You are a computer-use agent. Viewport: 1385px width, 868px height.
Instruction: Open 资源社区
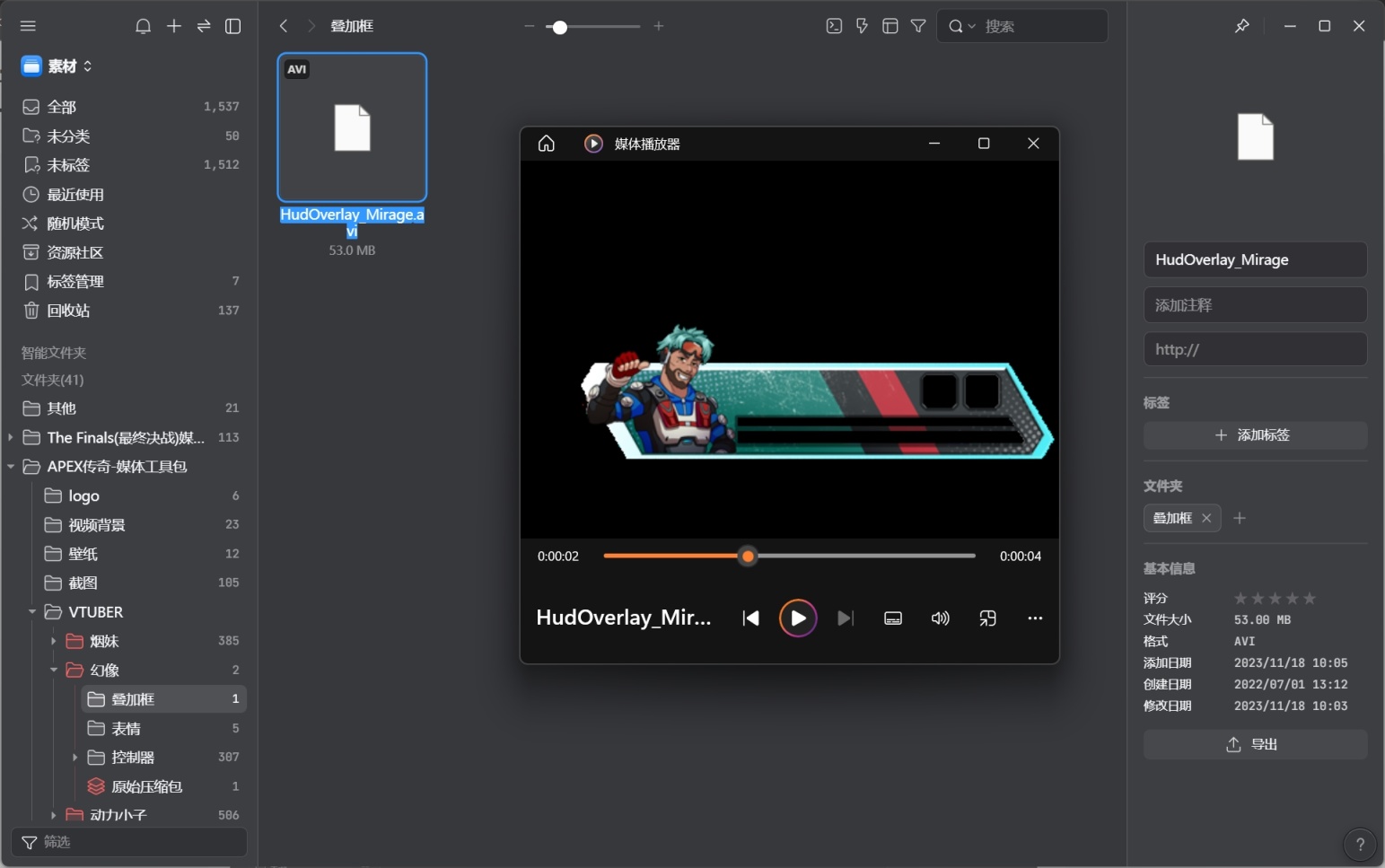coord(130,252)
